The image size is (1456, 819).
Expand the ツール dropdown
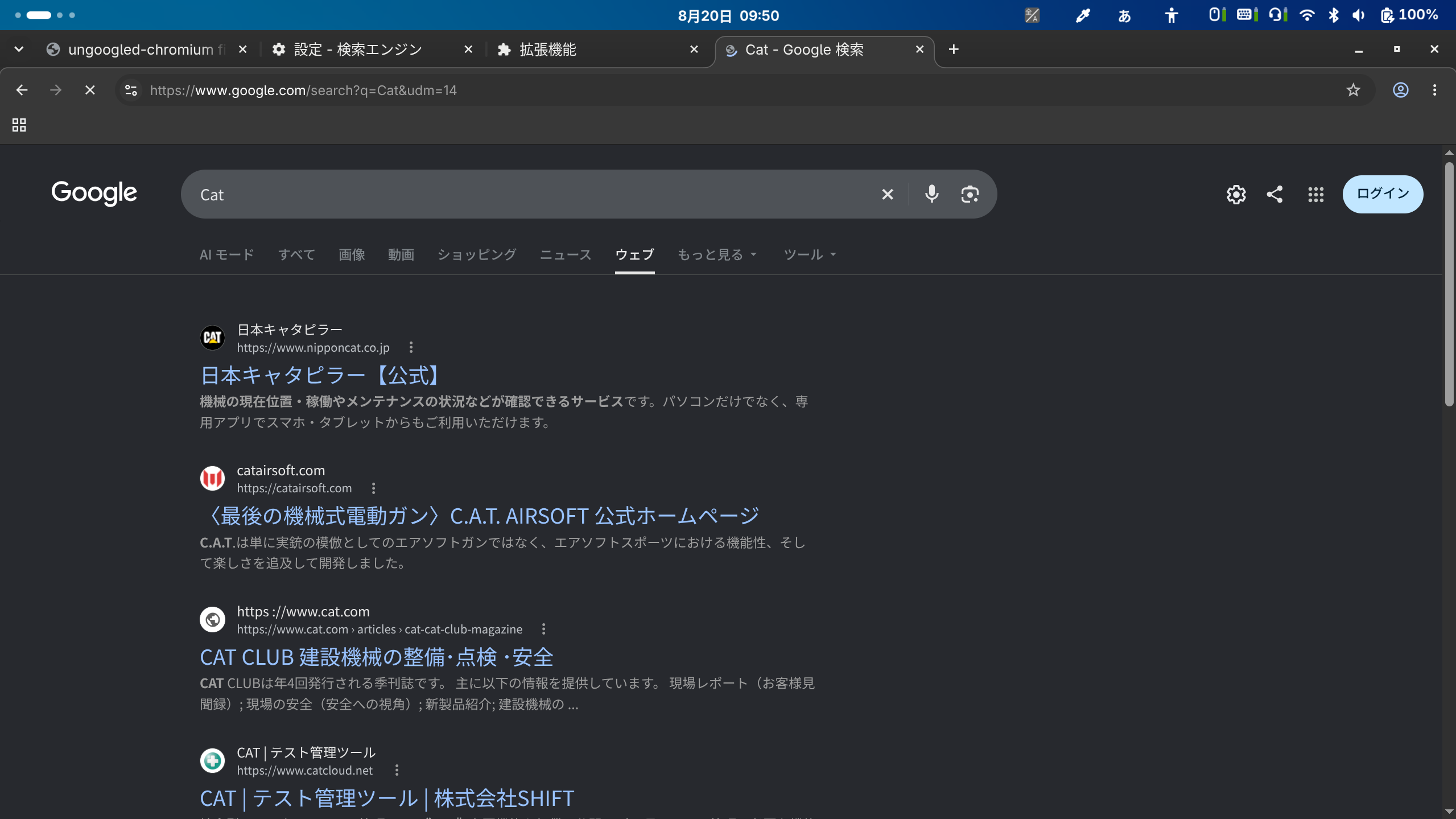810,254
